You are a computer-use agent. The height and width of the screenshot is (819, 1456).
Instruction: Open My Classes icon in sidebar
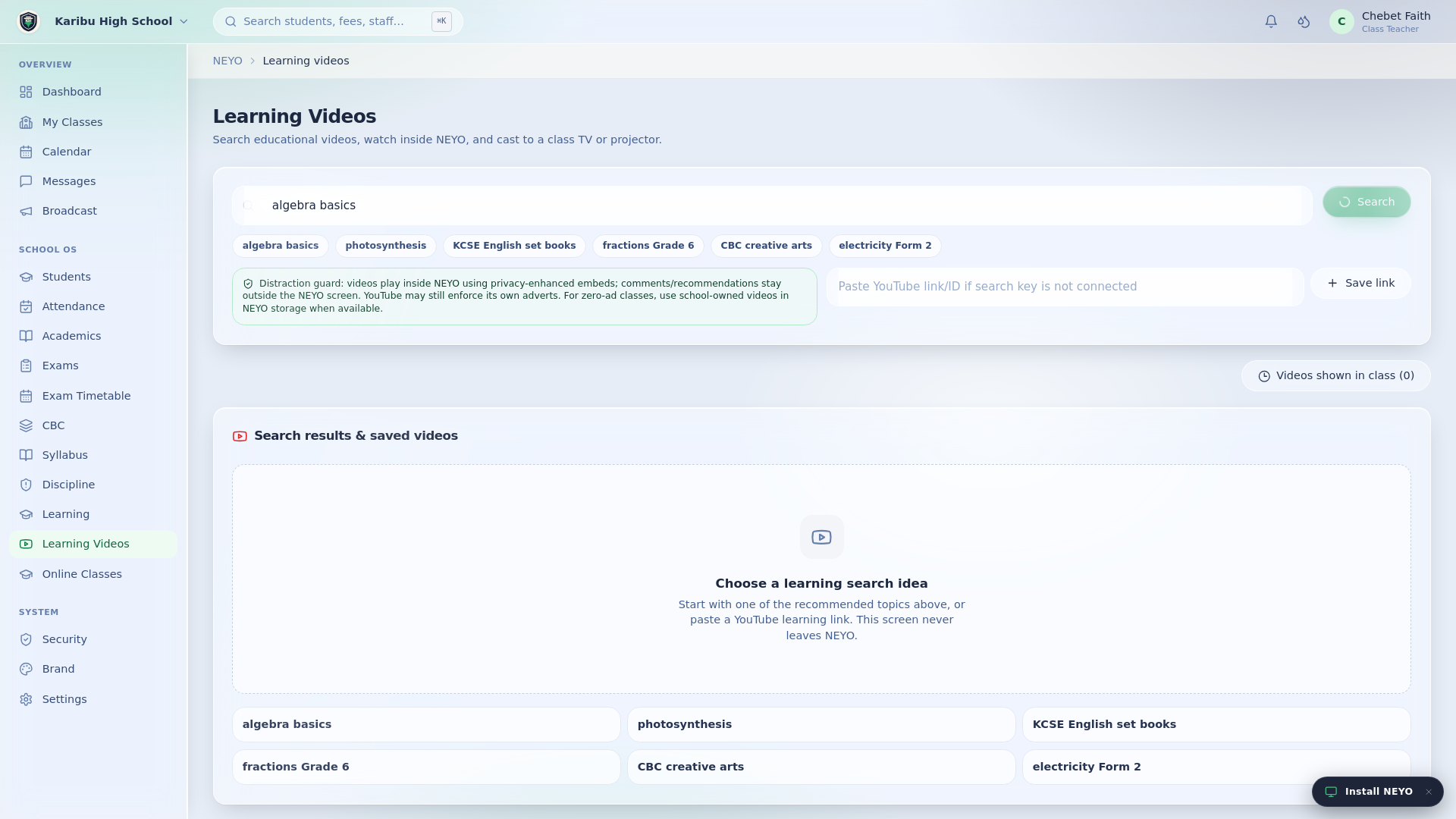26,122
